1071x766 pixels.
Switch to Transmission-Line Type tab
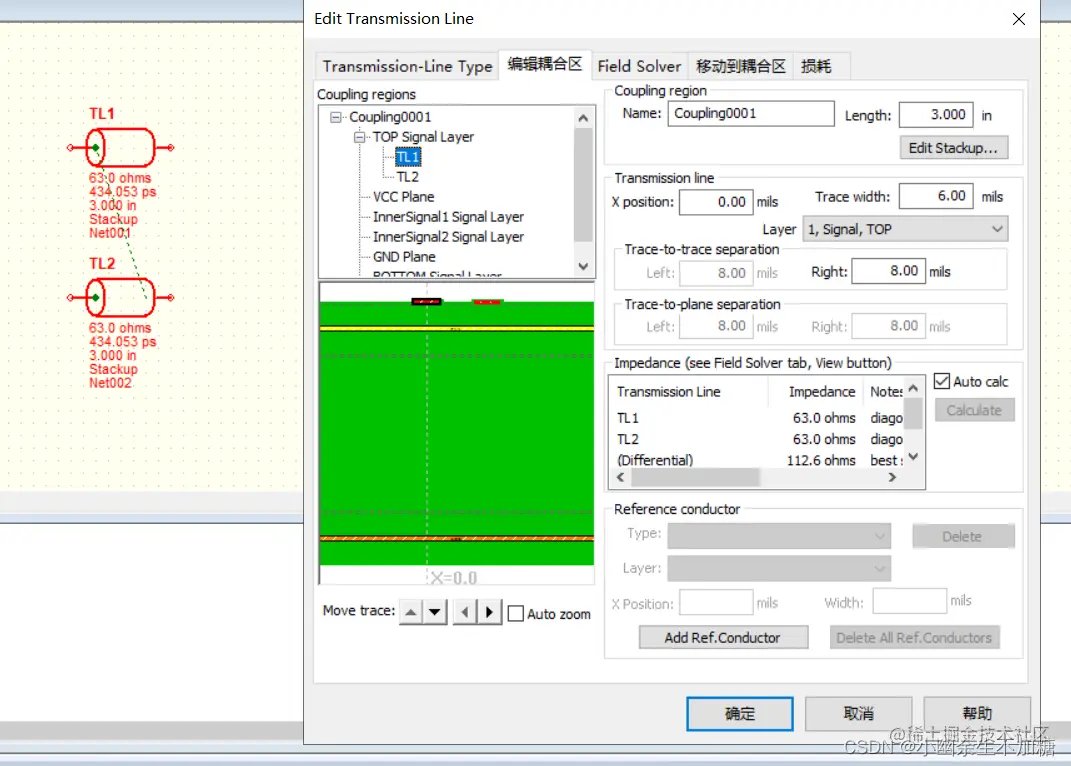click(x=407, y=66)
